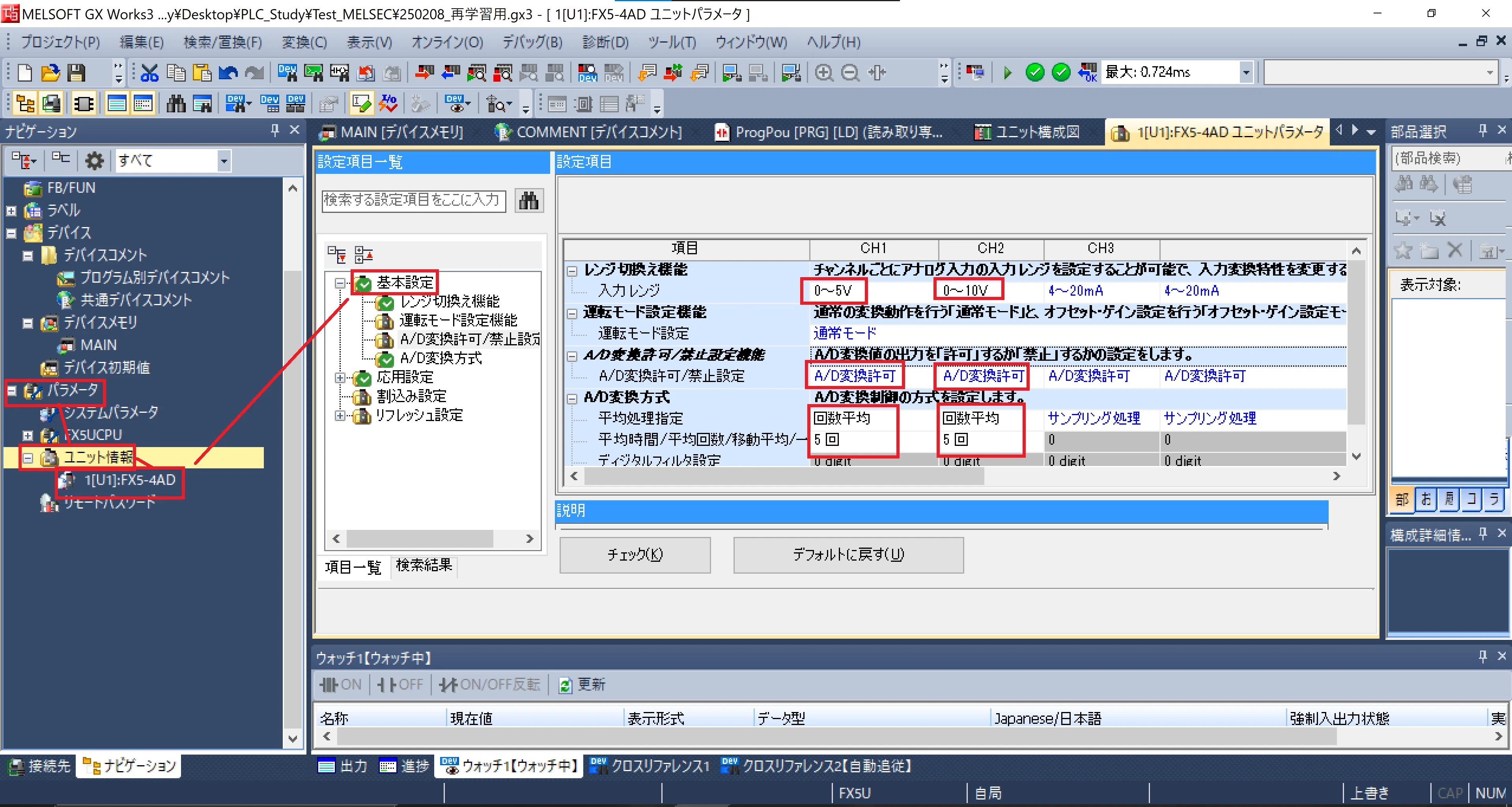The width and height of the screenshot is (1512, 807).
Task: Expand the ラベル tree node
Action: click(11, 210)
